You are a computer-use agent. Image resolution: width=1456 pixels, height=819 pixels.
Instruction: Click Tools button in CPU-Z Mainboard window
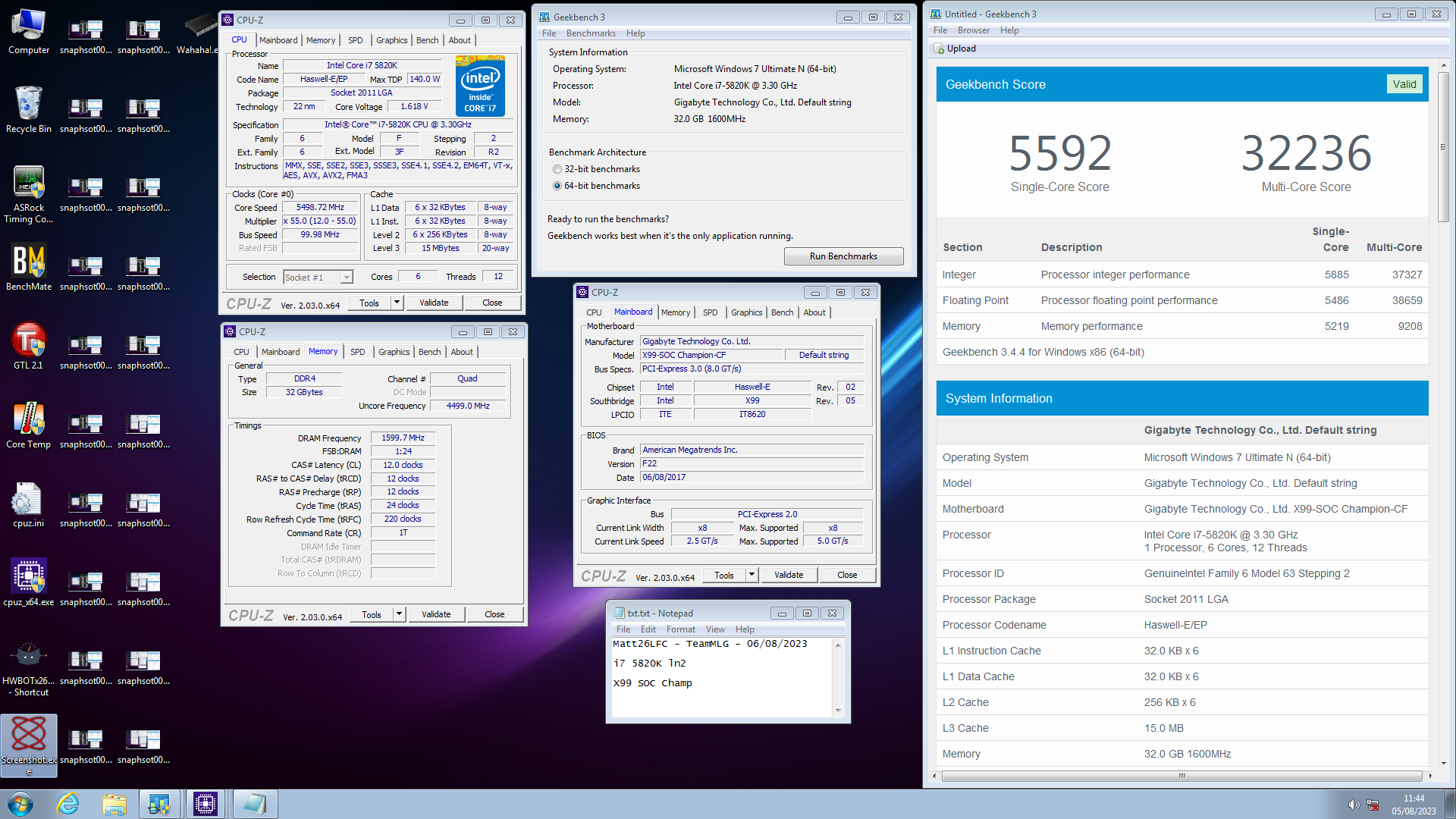(724, 575)
